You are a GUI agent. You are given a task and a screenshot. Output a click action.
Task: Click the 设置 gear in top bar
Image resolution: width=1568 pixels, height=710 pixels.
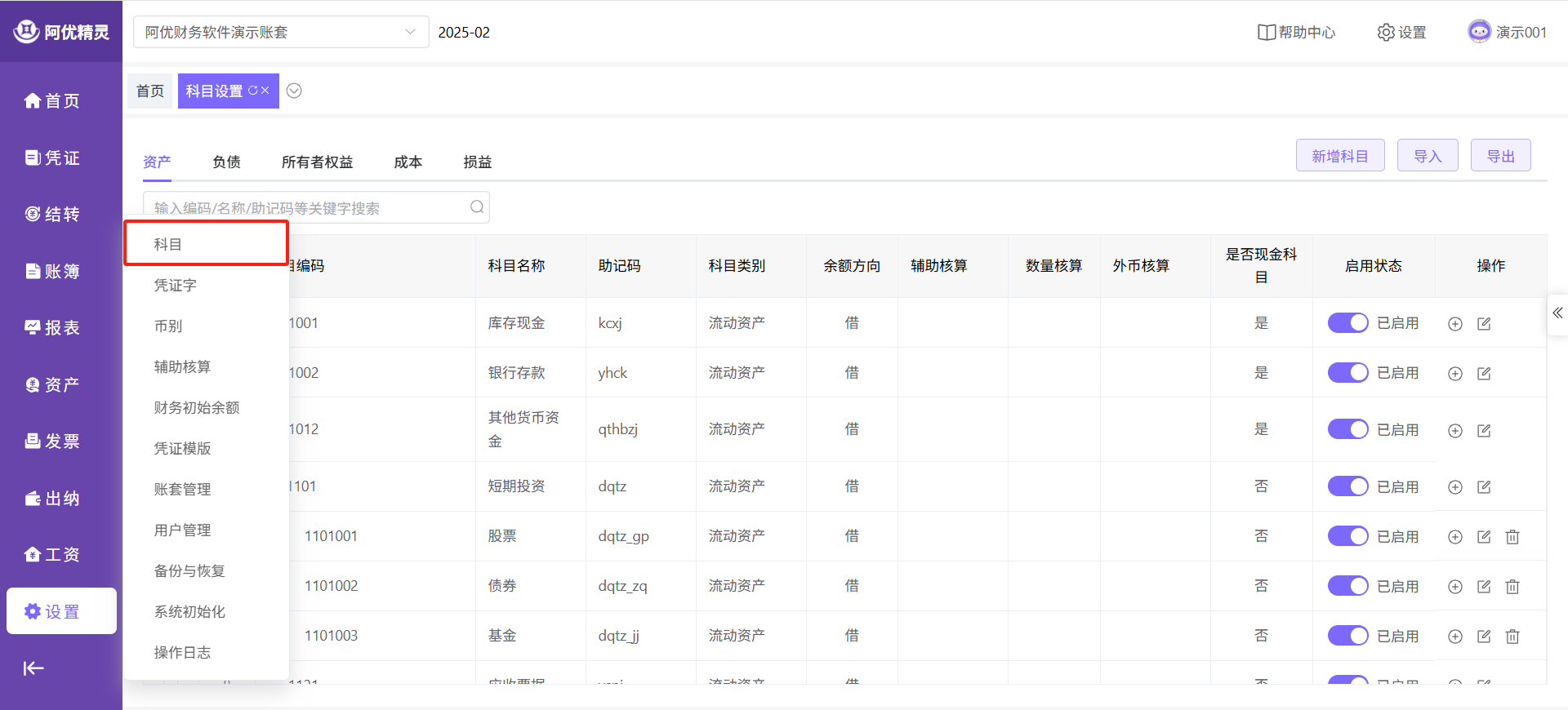coord(1401,33)
